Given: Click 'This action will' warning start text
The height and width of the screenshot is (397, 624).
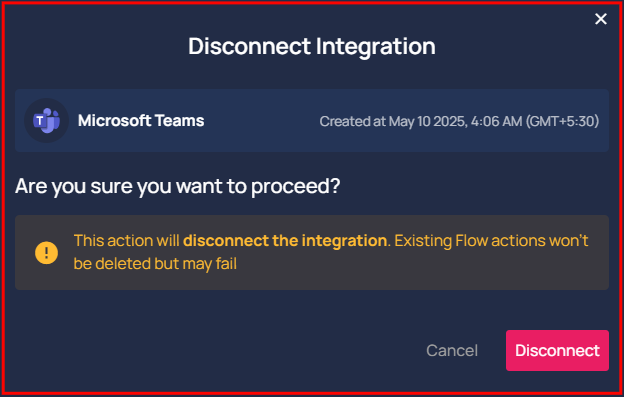Looking at the screenshot, I should tap(127, 241).
